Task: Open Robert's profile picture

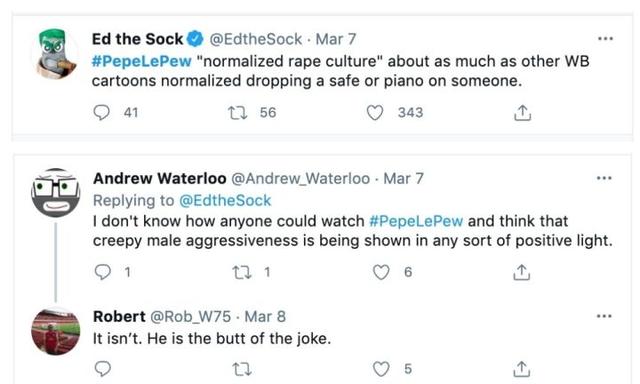Action: [x=56, y=331]
